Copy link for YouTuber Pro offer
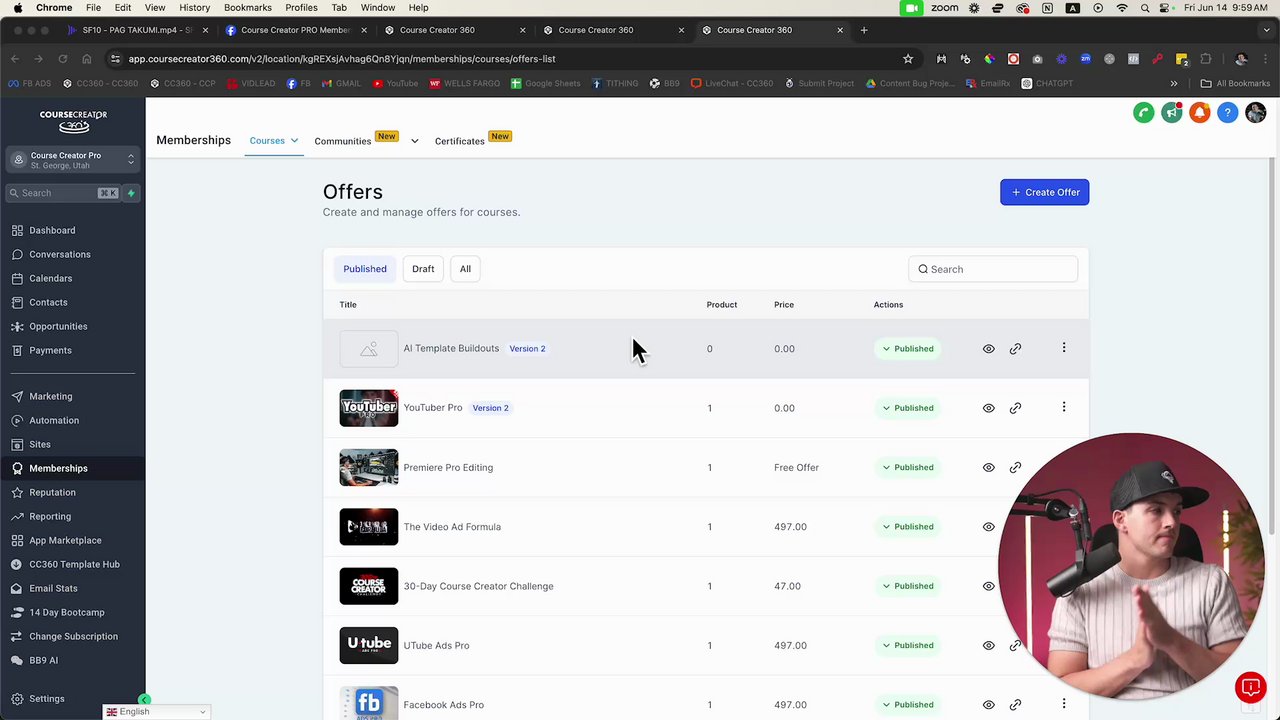Image resolution: width=1280 pixels, height=720 pixels. pyautogui.click(x=1015, y=408)
